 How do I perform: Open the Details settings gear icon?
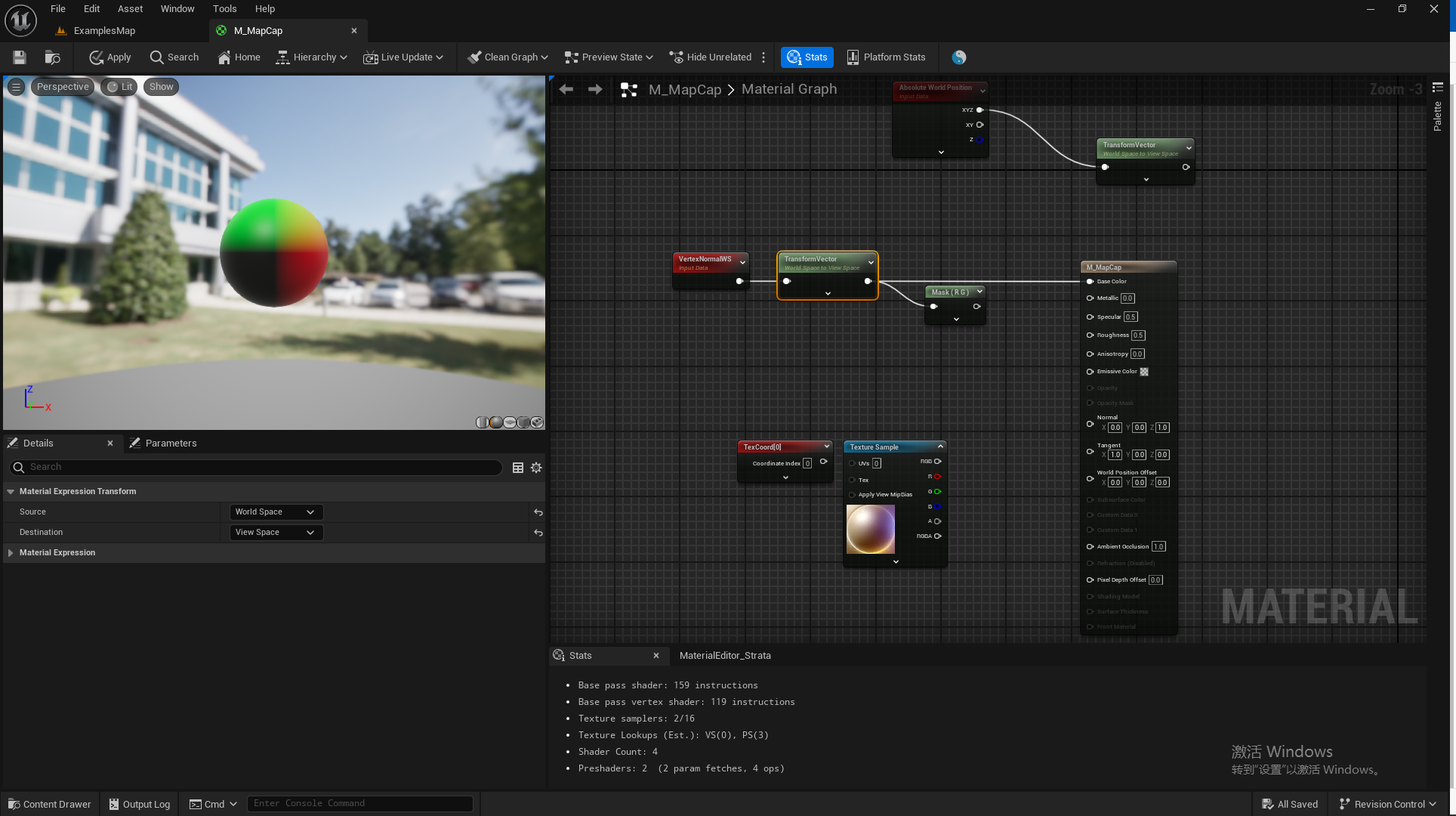pos(536,468)
